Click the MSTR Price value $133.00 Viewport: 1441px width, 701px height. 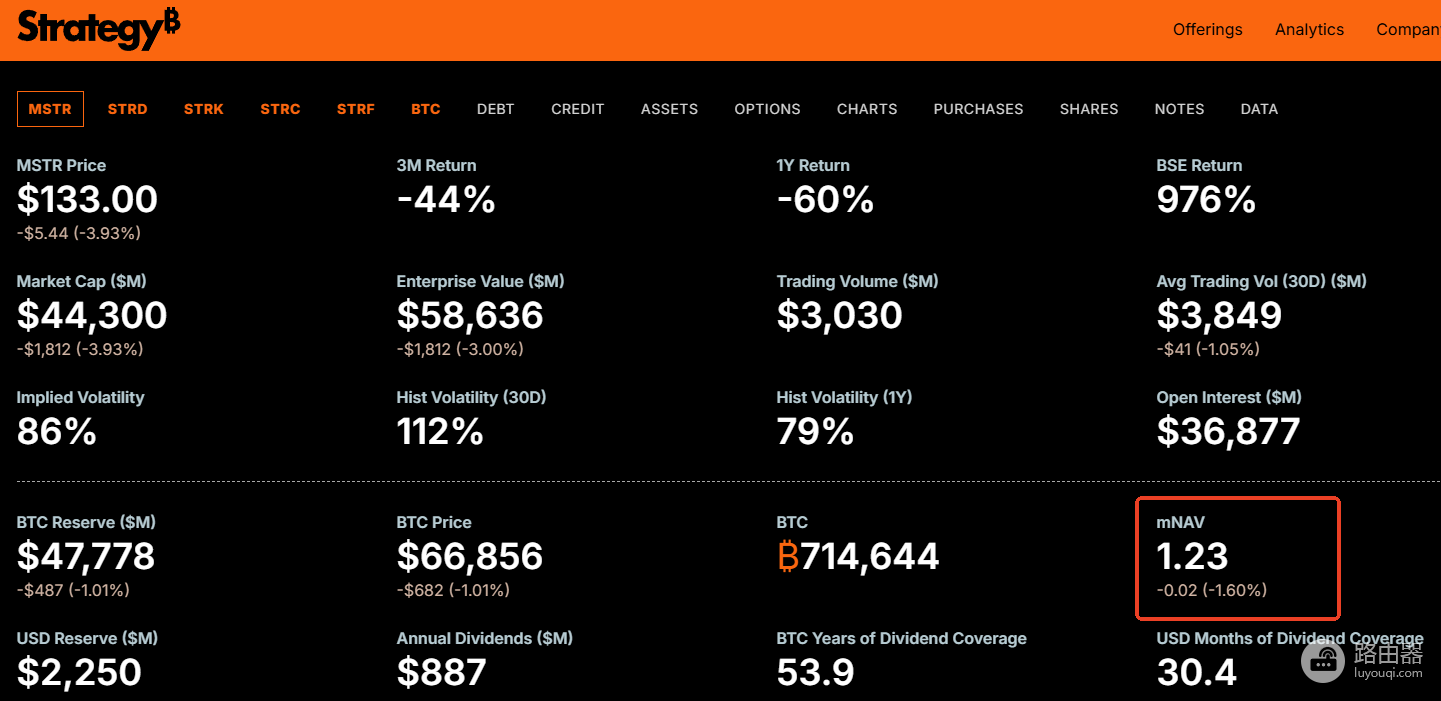[88, 200]
